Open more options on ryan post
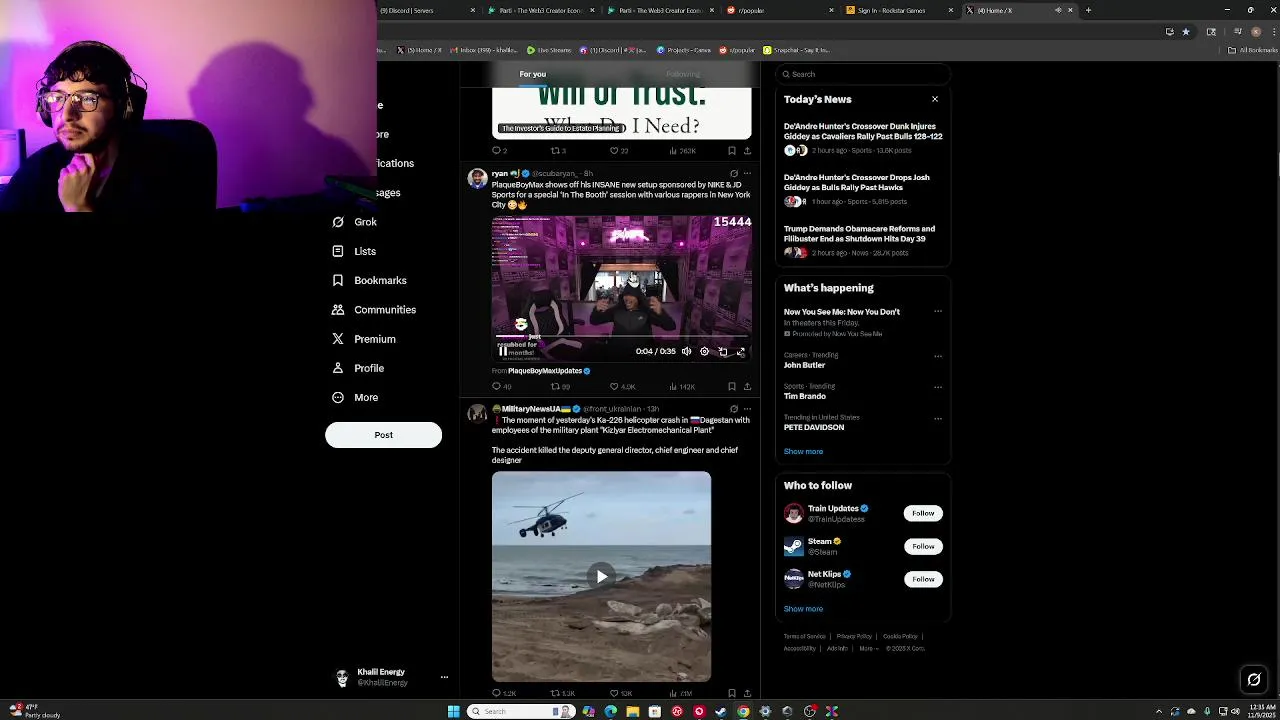This screenshot has width=1280, height=720. (747, 173)
